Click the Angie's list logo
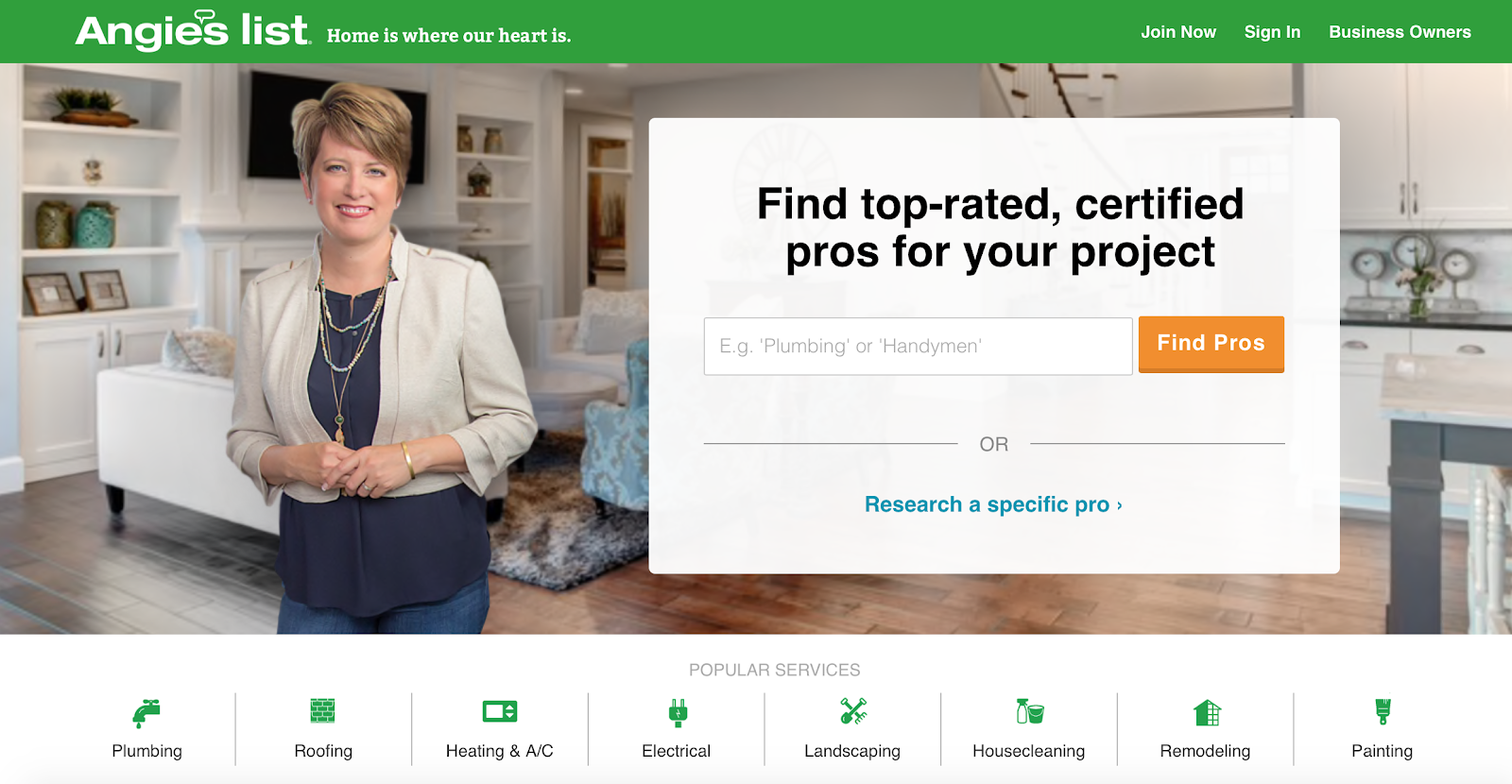The image size is (1512, 784). click(x=193, y=30)
